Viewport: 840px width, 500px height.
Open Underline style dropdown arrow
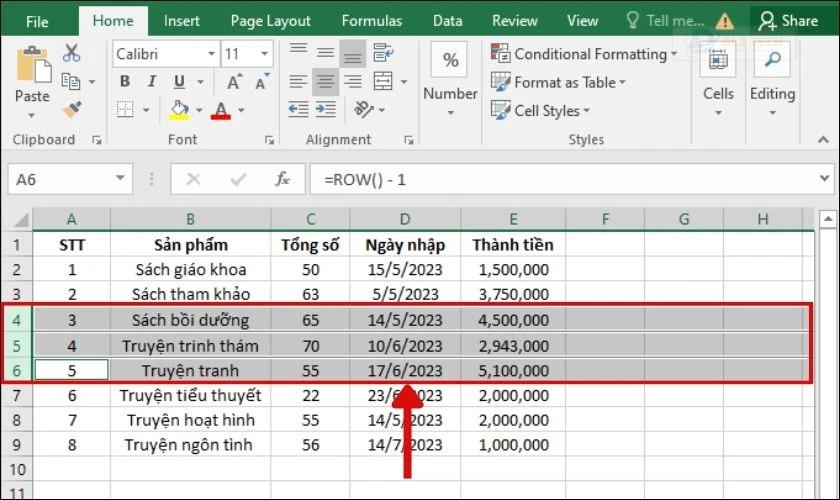[x=200, y=82]
